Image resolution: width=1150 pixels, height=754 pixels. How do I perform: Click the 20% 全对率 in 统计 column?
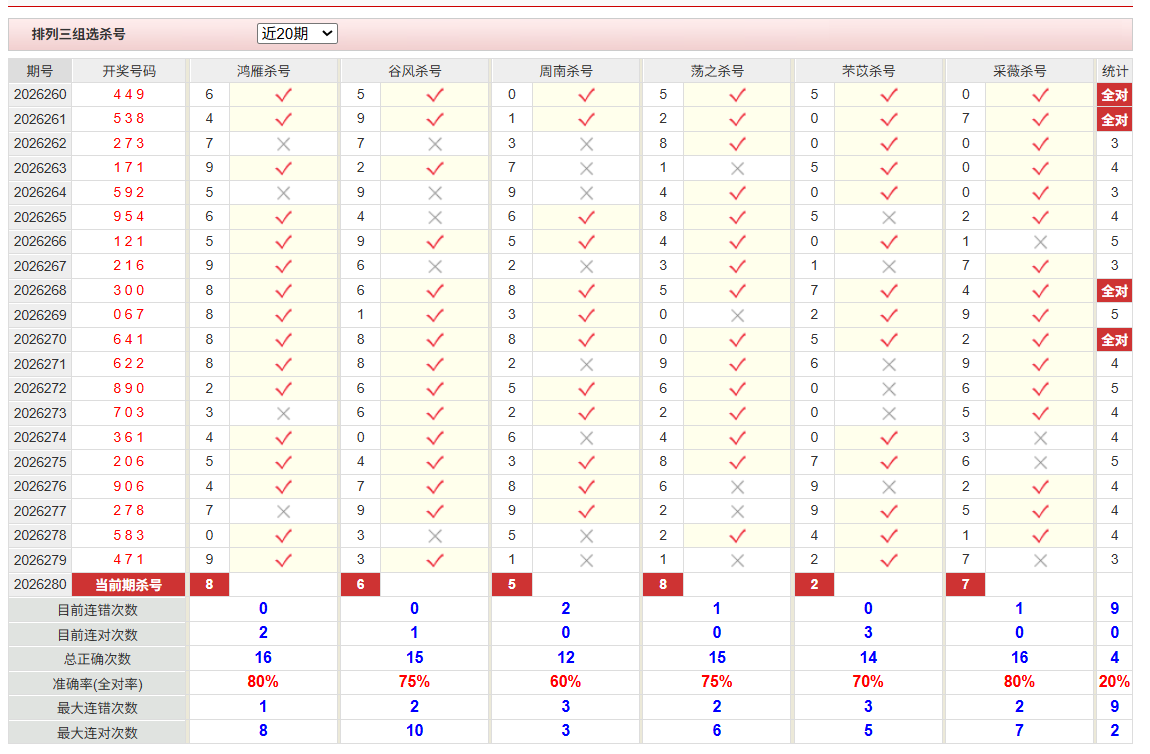coord(1114,682)
